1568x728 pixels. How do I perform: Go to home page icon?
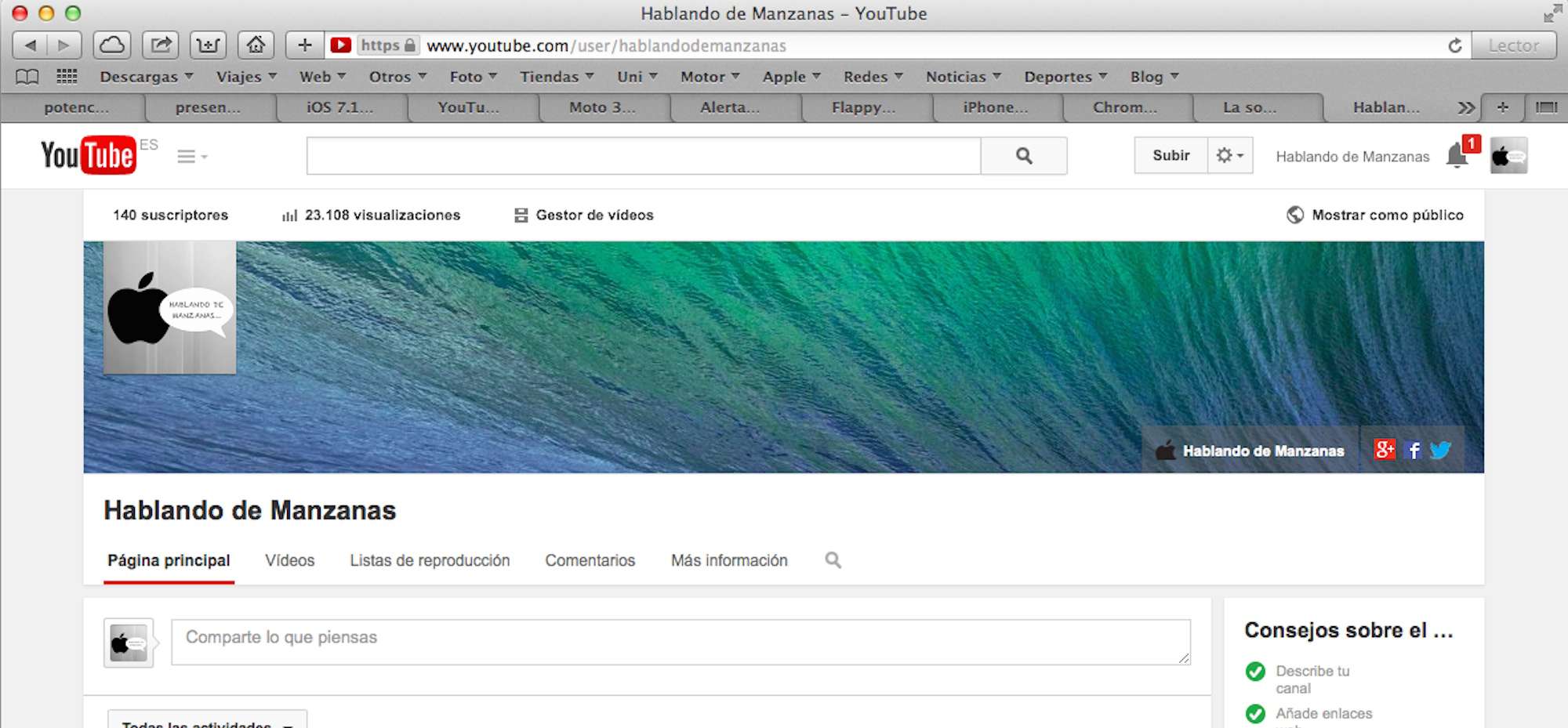click(256, 45)
